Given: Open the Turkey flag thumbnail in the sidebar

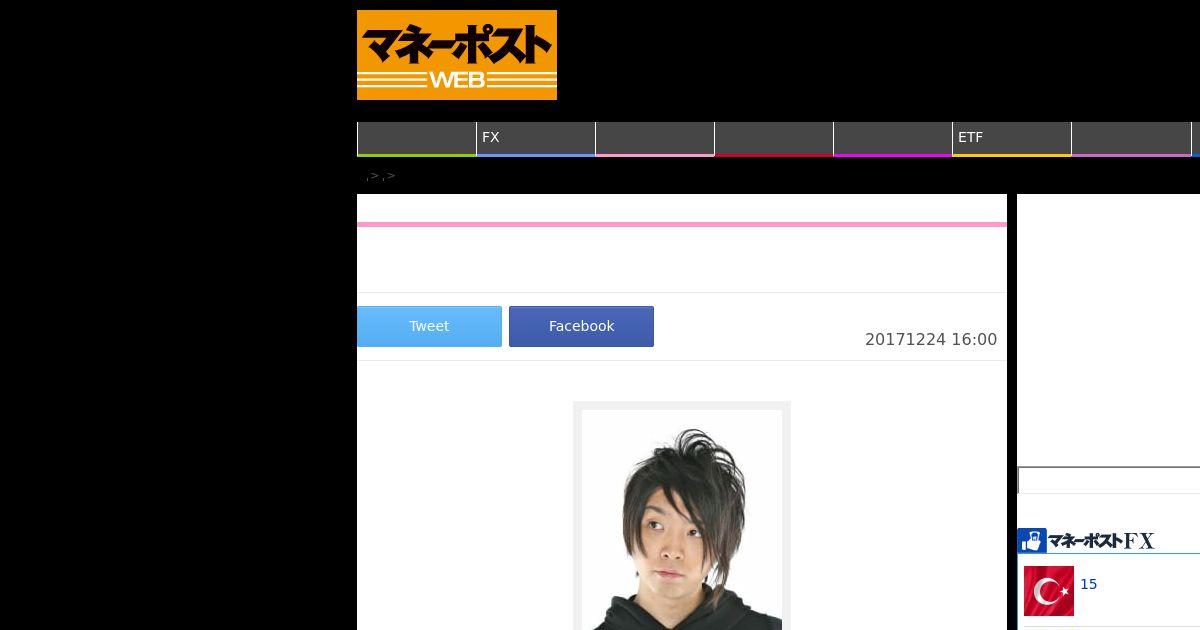Looking at the screenshot, I should tap(1049, 591).
